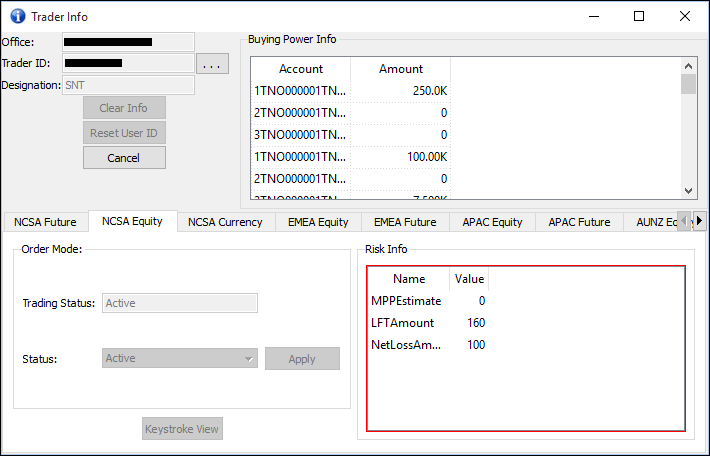Open the Status dropdown showing Active
The image size is (710, 456).
click(x=180, y=359)
